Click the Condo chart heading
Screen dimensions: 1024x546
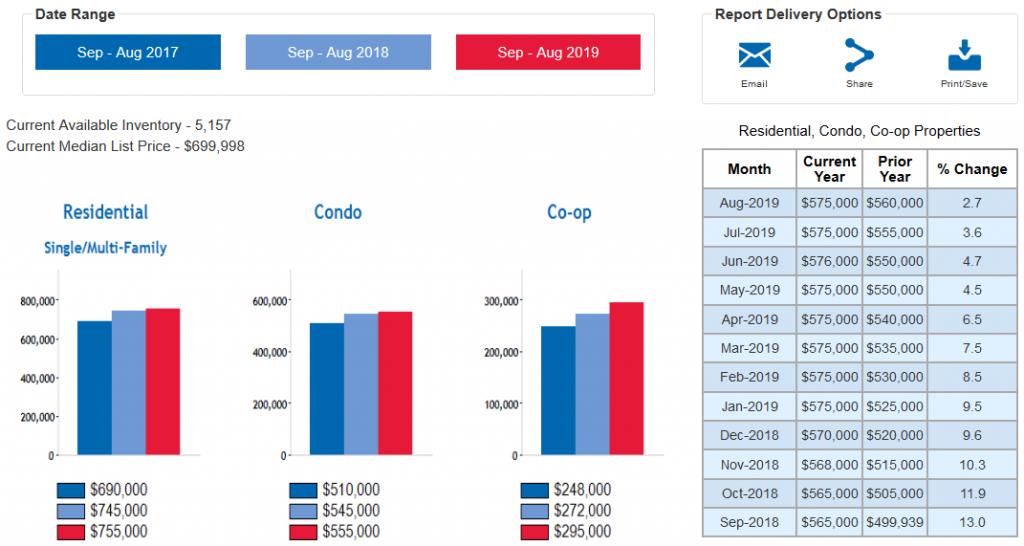pyautogui.click(x=338, y=212)
